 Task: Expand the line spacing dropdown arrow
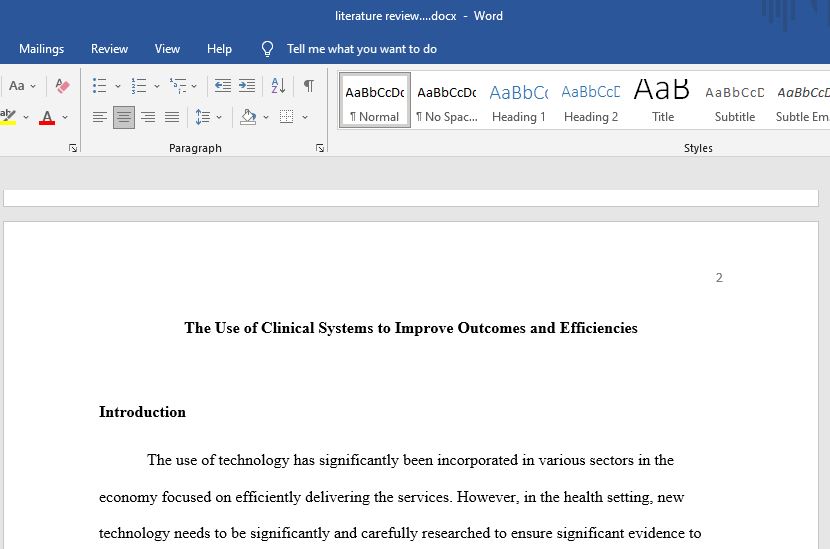tap(219, 117)
